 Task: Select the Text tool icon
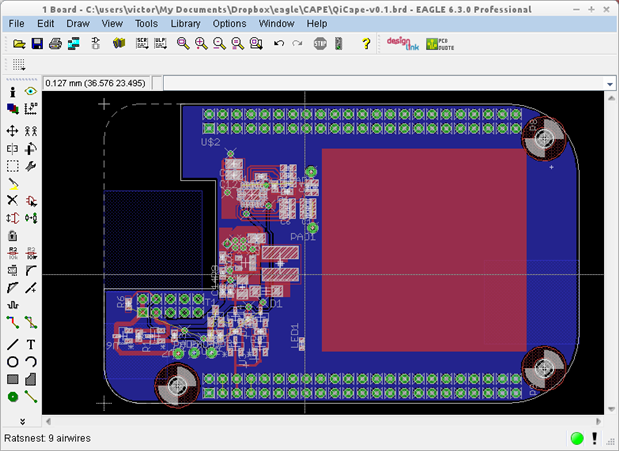coord(31,344)
